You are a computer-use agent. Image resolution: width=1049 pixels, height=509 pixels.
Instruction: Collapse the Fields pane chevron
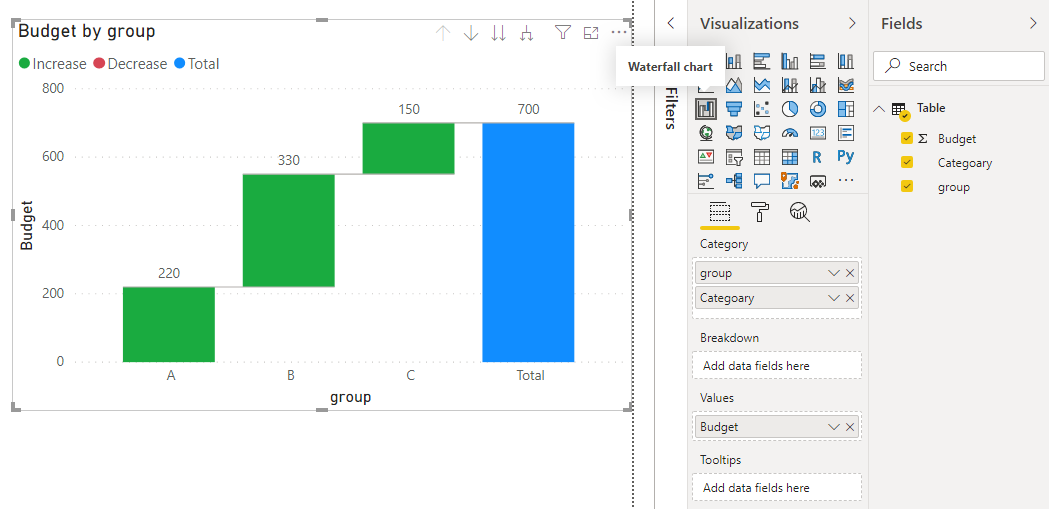point(1033,23)
